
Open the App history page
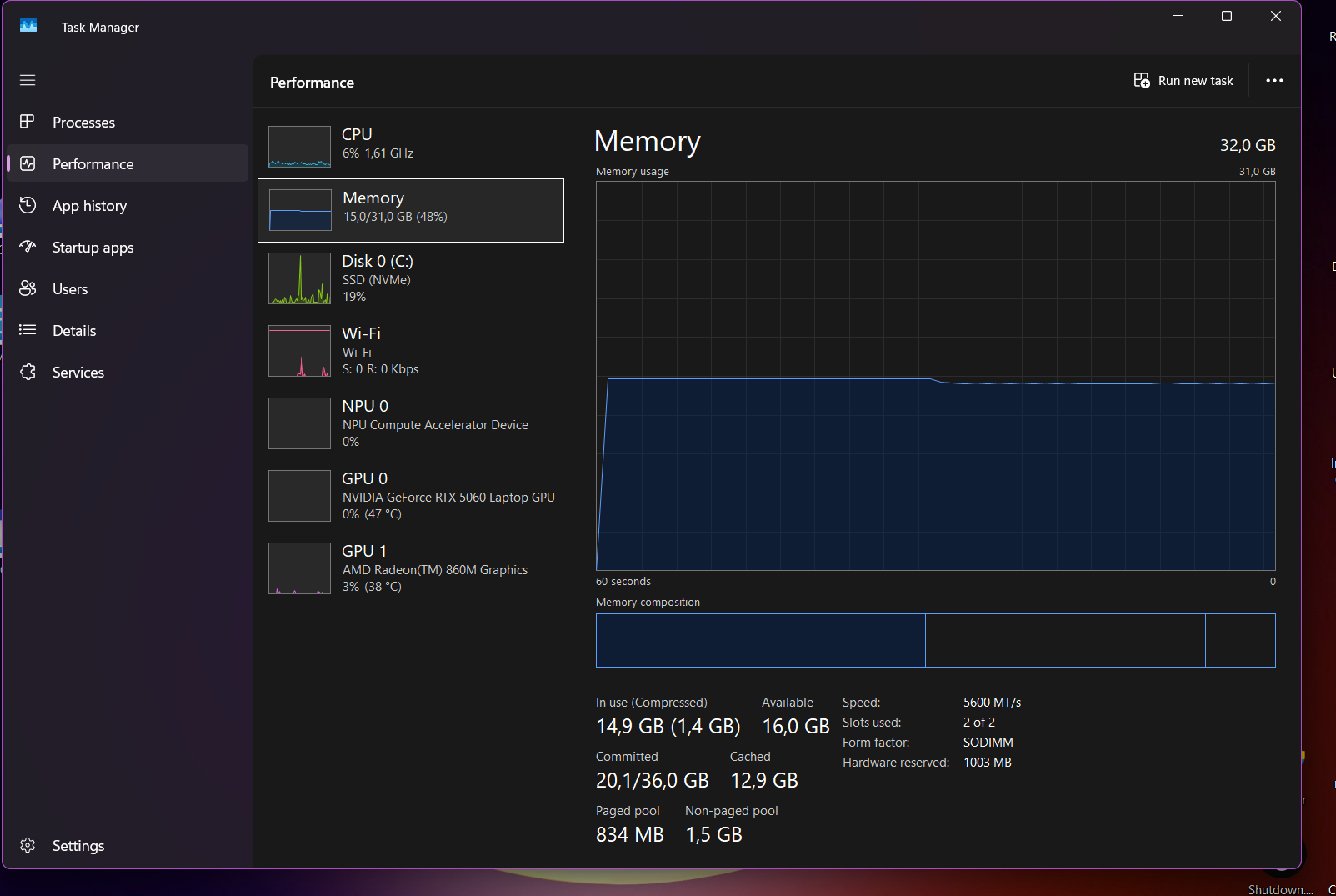tap(128, 205)
